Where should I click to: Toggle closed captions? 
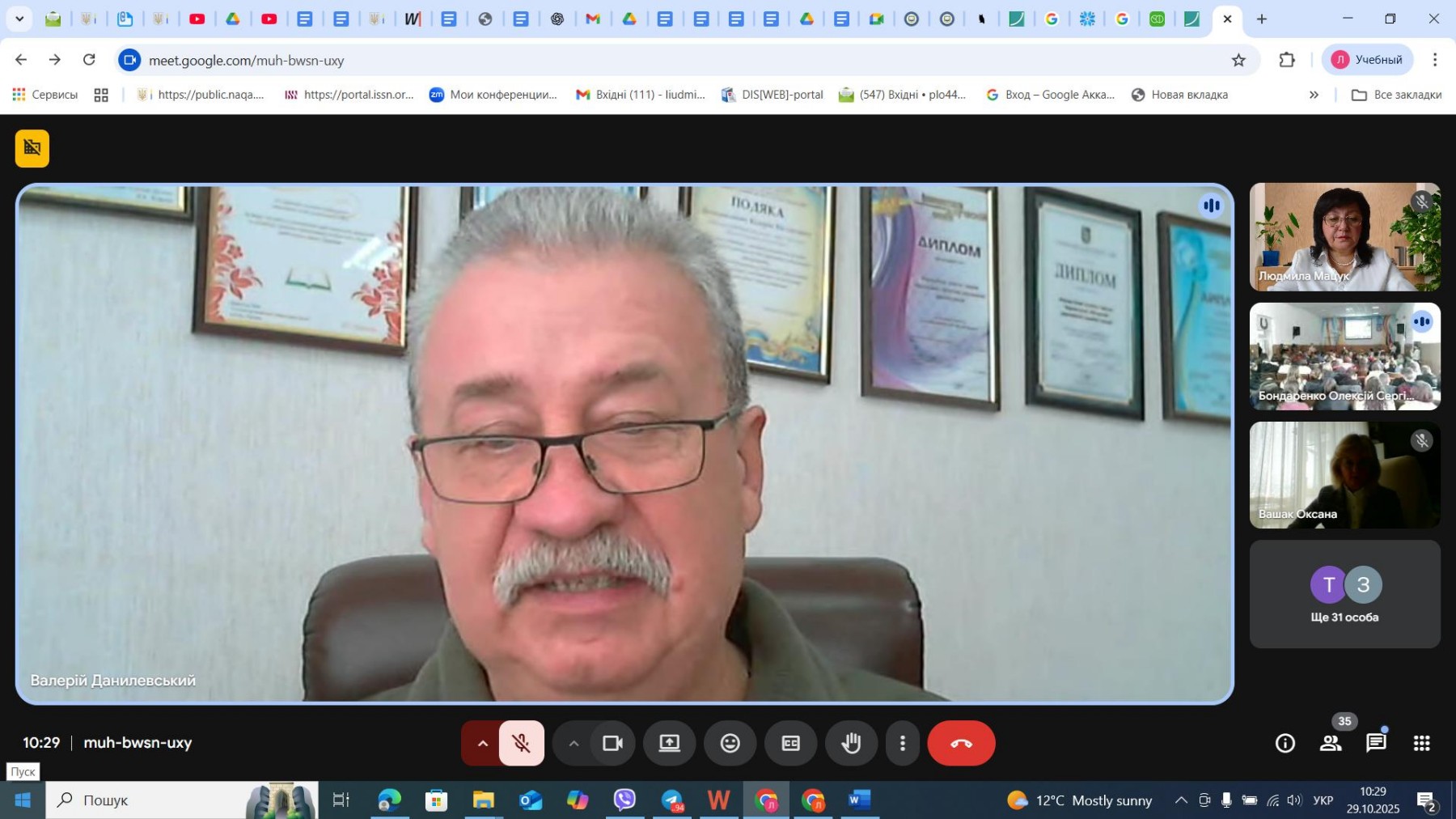[x=790, y=743]
